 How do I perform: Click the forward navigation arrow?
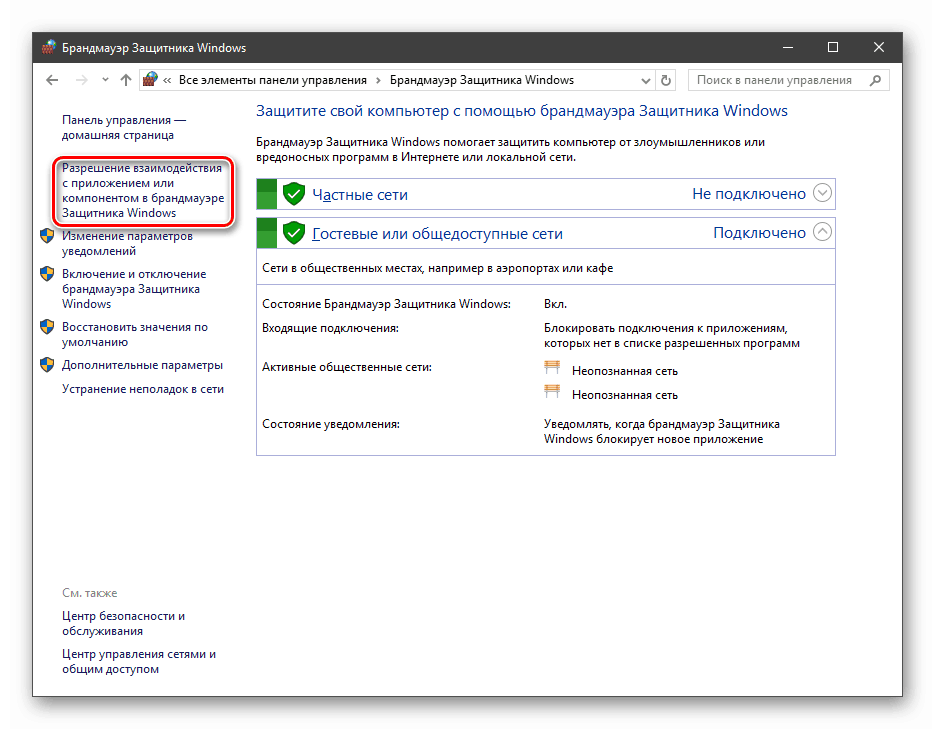[x=82, y=80]
